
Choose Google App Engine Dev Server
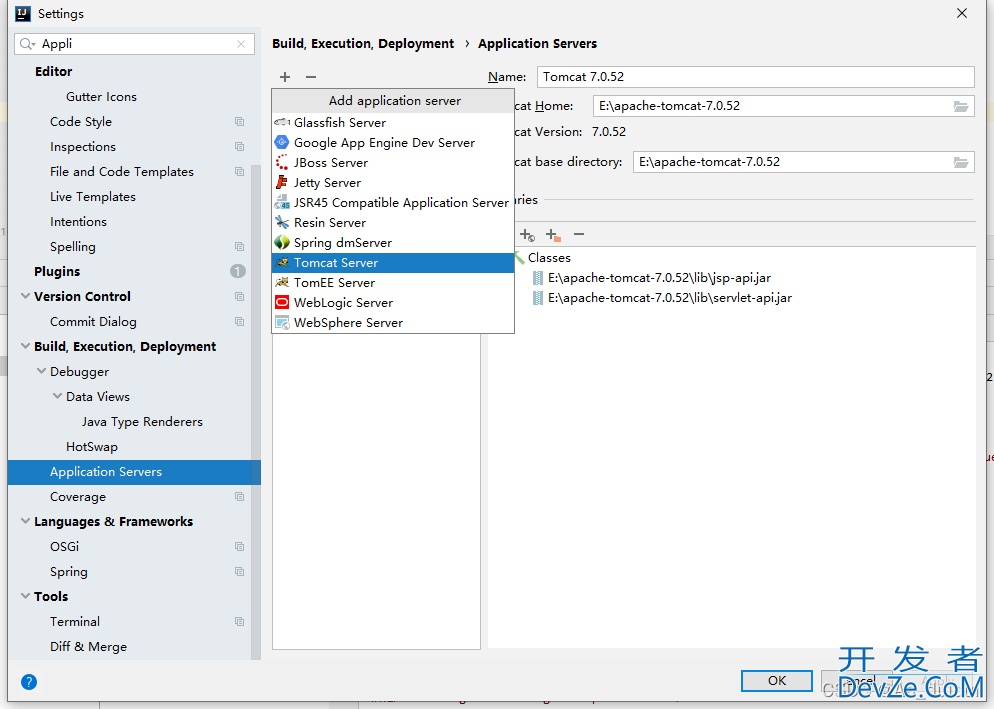pos(393,143)
